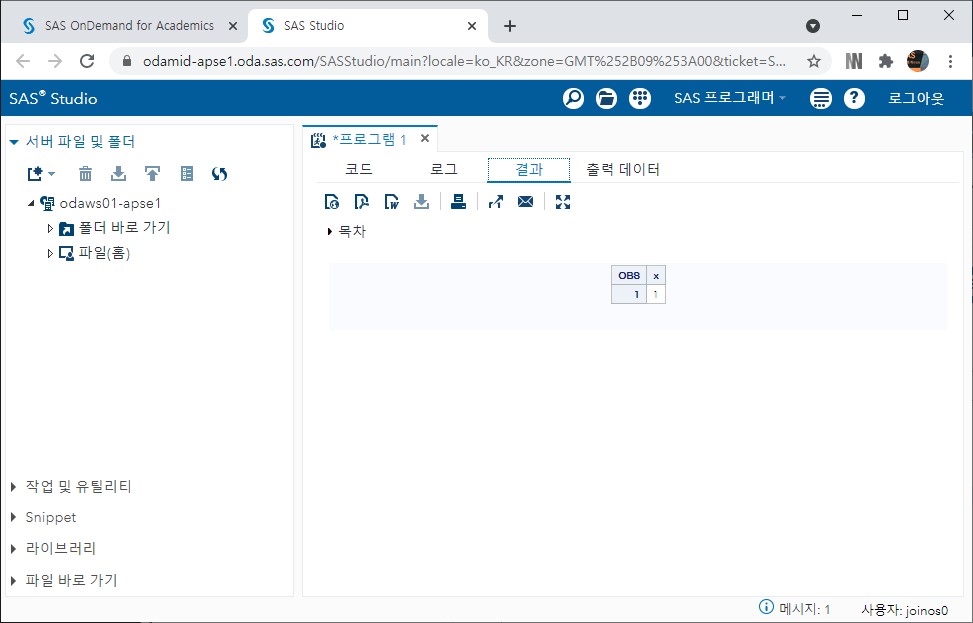Image resolution: width=973 pixels, height=623 pixels.
Task: Download results as HTML icon
Action: click(332, 202)
